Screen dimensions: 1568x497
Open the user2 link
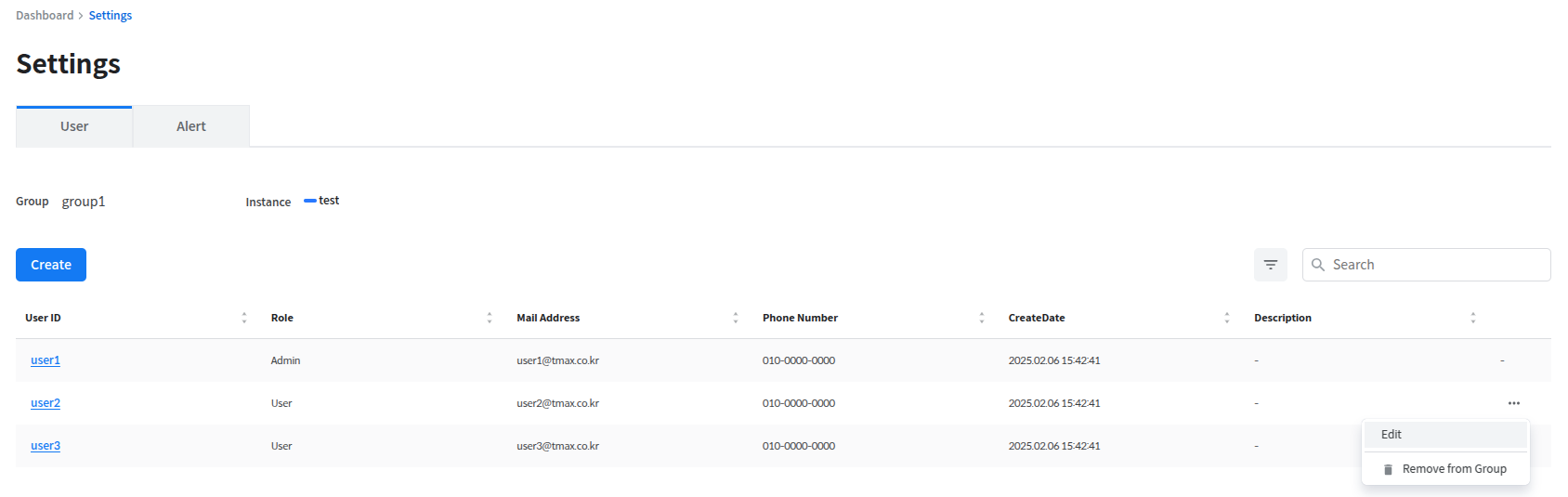tap(46, 403)
